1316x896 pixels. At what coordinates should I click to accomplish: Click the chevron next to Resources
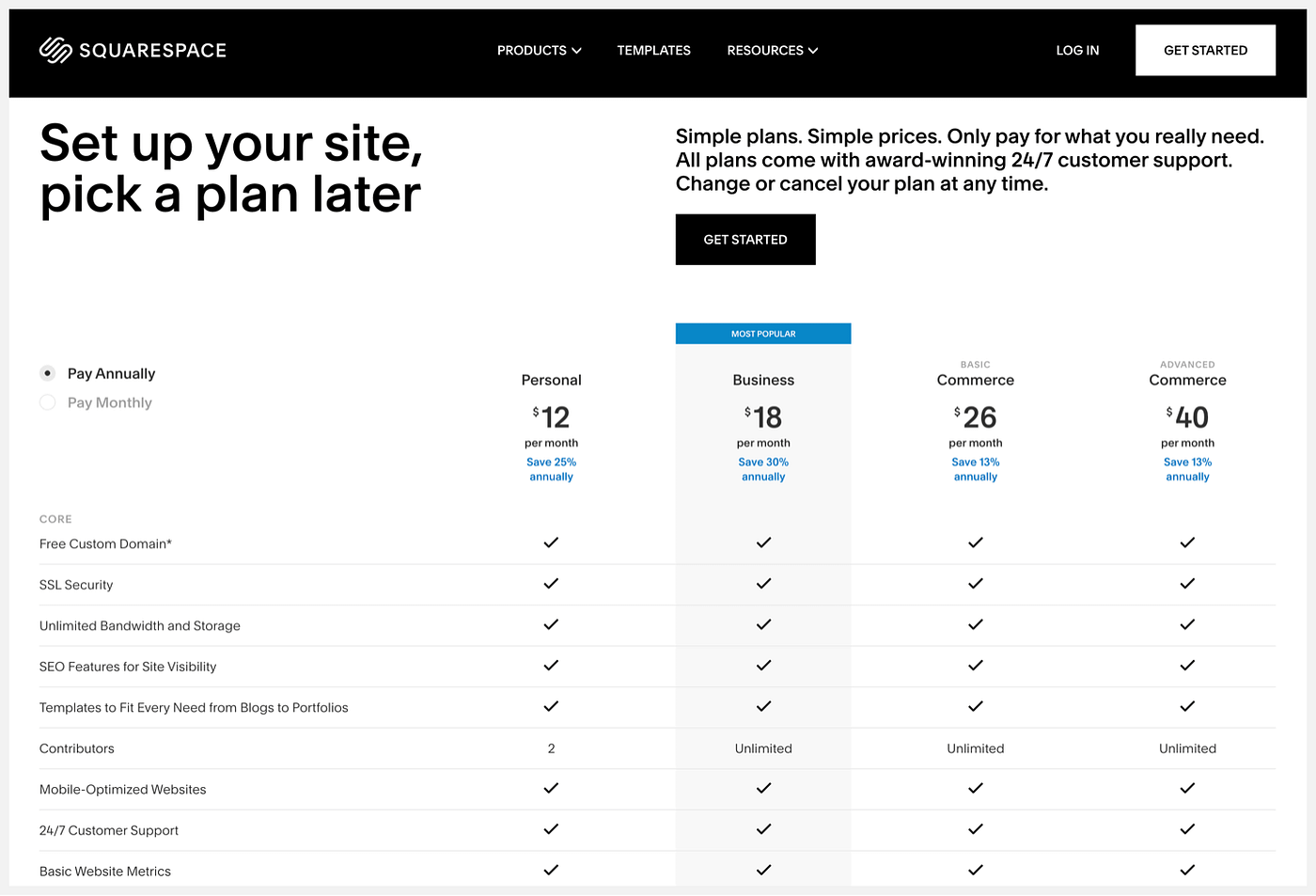point(813,51)
